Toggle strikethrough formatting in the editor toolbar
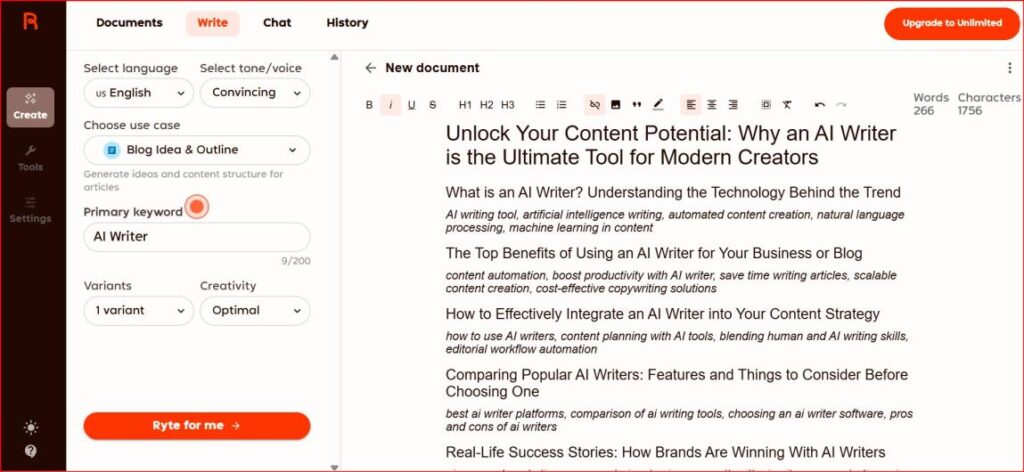This screenshot has height=472, width=1024. coord(432,104)
